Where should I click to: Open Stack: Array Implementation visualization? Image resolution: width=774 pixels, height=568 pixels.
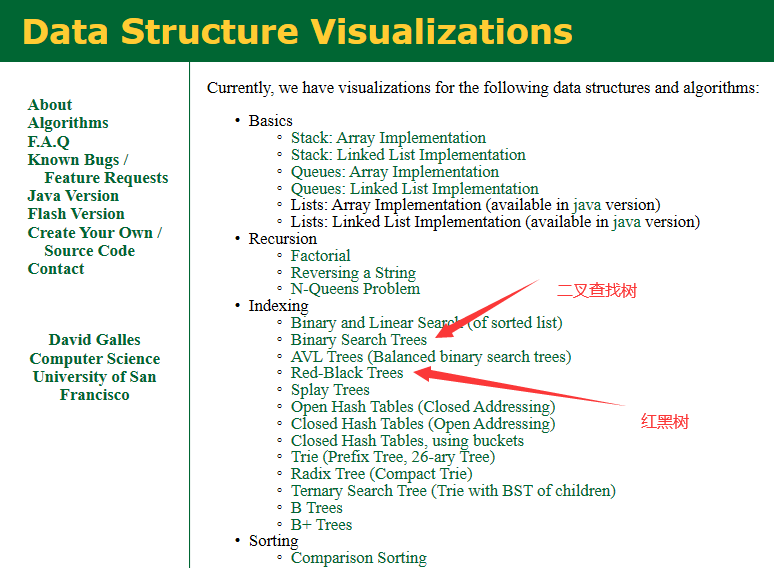tap(388, 138)
